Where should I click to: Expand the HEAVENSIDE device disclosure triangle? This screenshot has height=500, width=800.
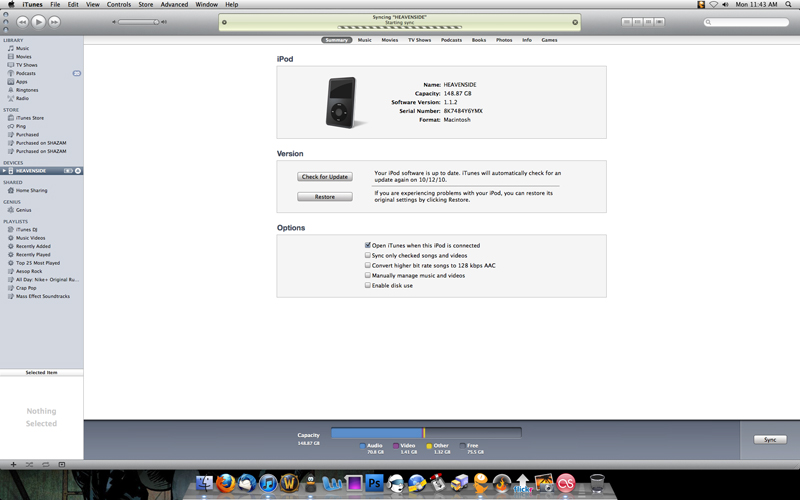coord(4,171)
